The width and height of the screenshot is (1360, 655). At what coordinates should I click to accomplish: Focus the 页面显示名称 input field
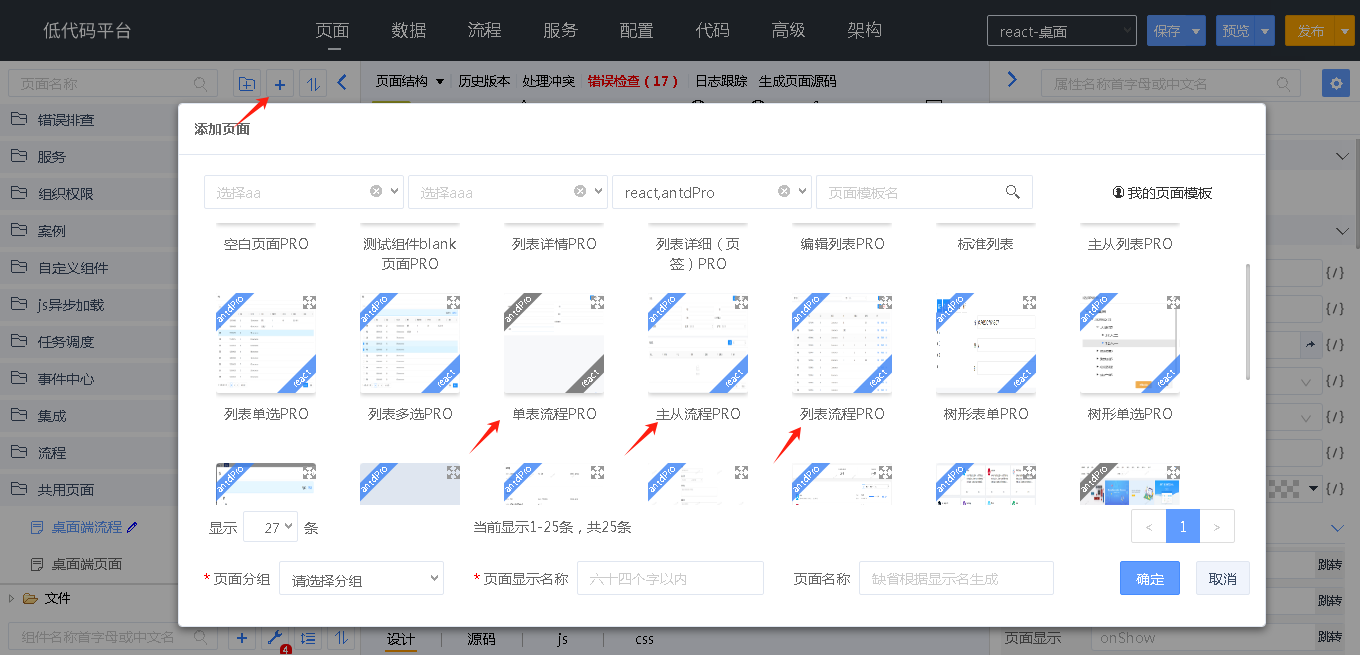670,578
